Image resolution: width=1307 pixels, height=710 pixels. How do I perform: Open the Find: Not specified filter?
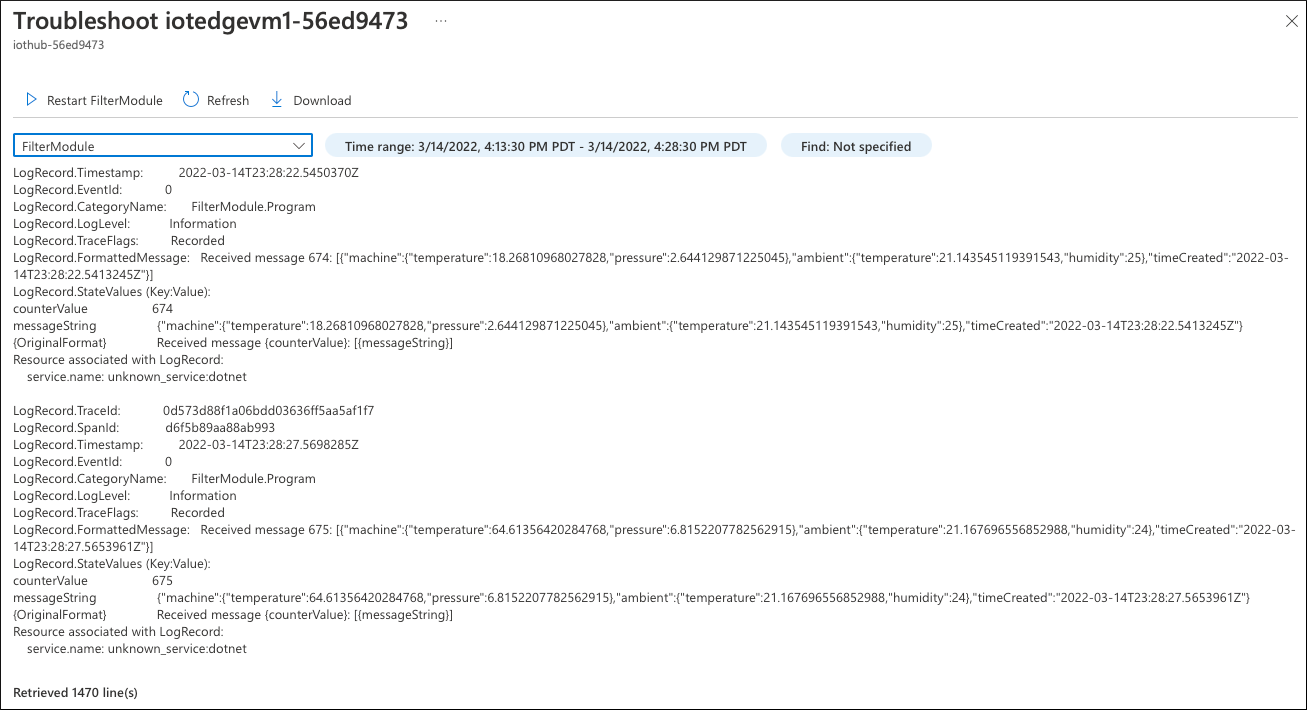855,146
